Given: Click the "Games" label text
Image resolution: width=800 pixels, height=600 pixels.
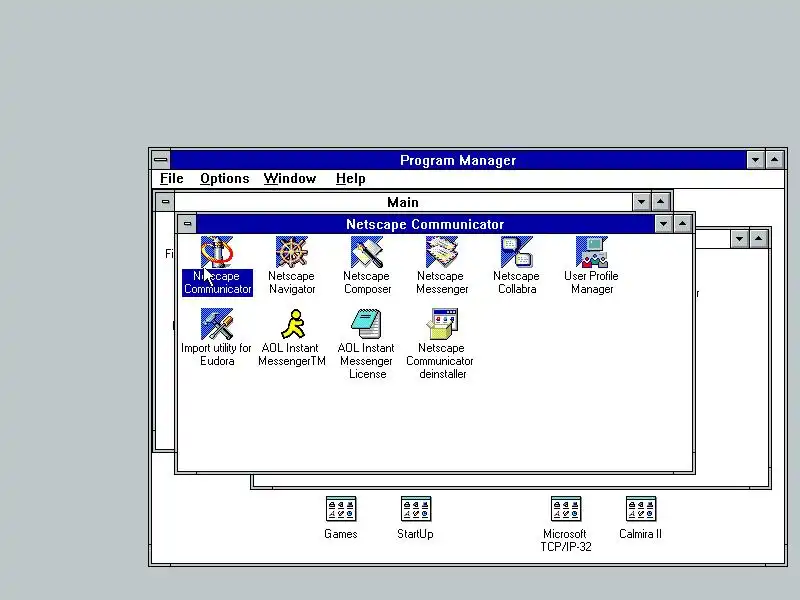Looking at the screenshot, I should (x=341, y=534).
